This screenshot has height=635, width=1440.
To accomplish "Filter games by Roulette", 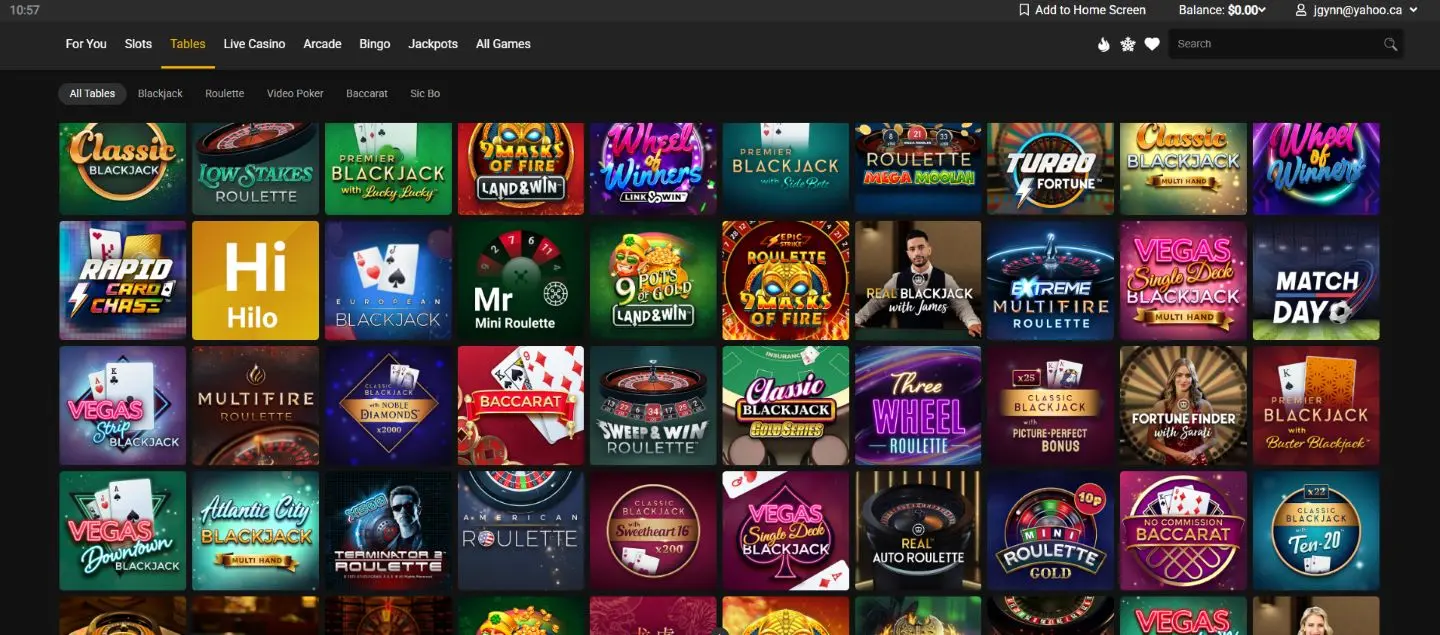I will tap(224, 93).
